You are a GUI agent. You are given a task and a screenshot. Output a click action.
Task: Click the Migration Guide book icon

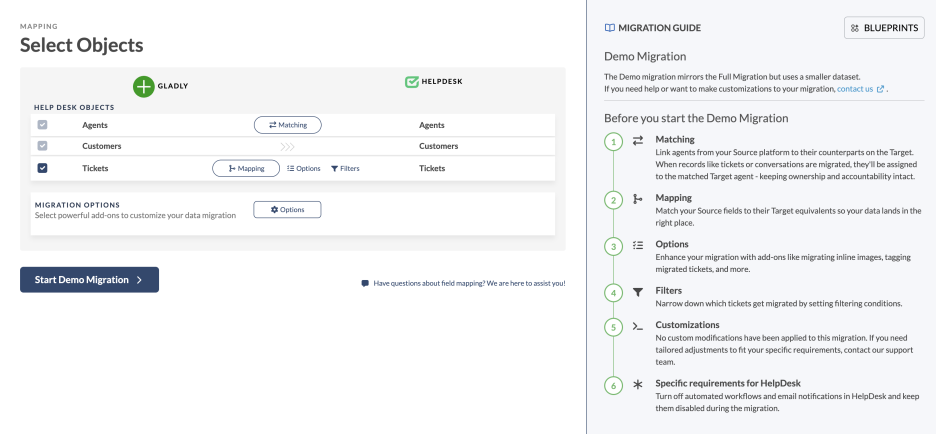609,27
